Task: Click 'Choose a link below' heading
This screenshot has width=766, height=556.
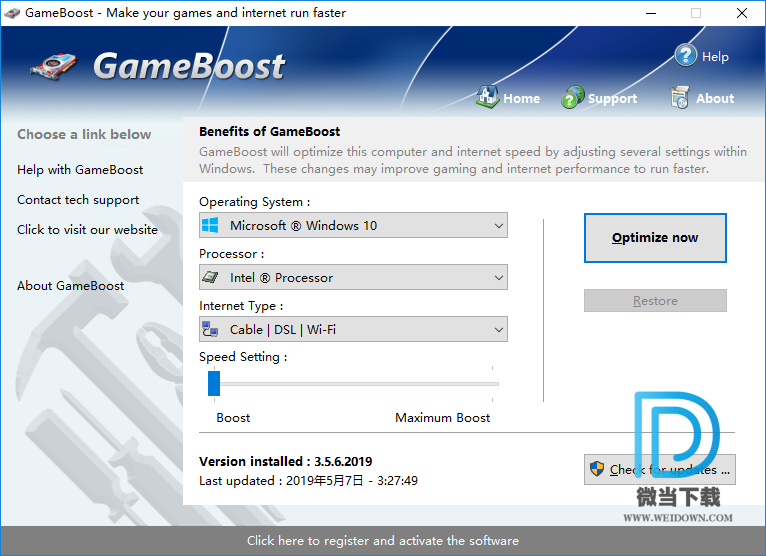Action: tap(84, 134)
